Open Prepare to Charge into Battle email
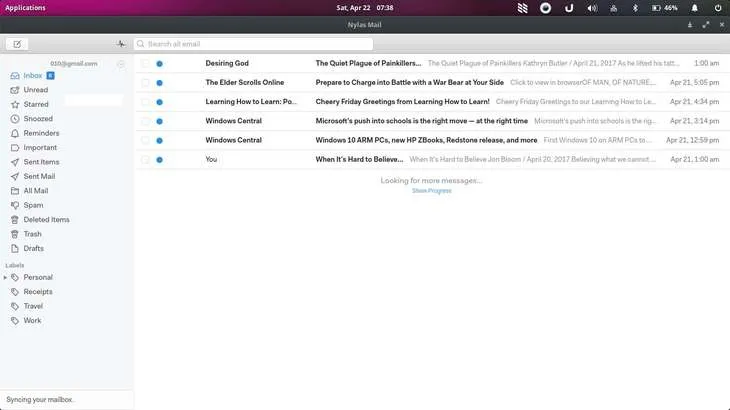The height and width of the screenshot is (410, 730). click(x=432, y=82)
